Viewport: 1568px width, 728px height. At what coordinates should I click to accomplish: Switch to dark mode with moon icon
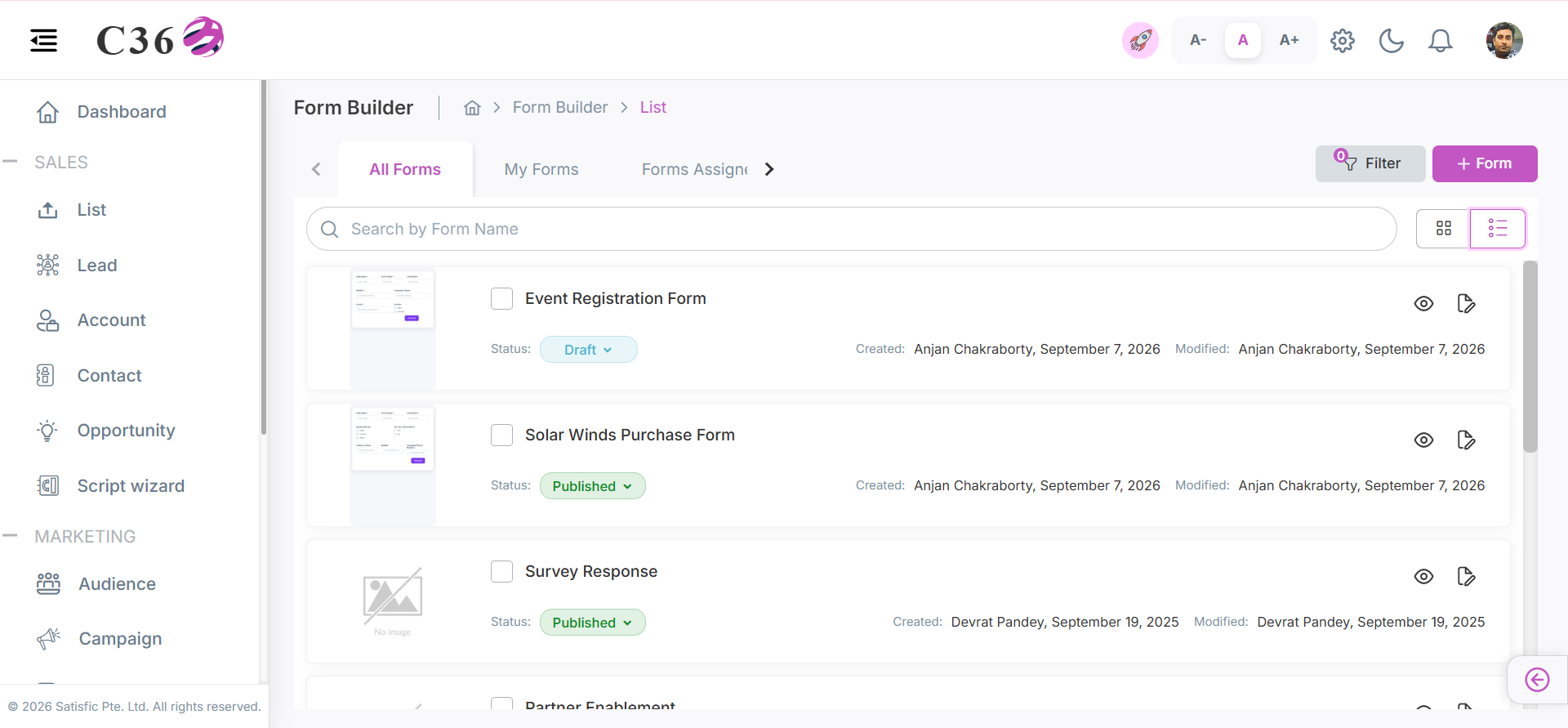point(1392,40)
